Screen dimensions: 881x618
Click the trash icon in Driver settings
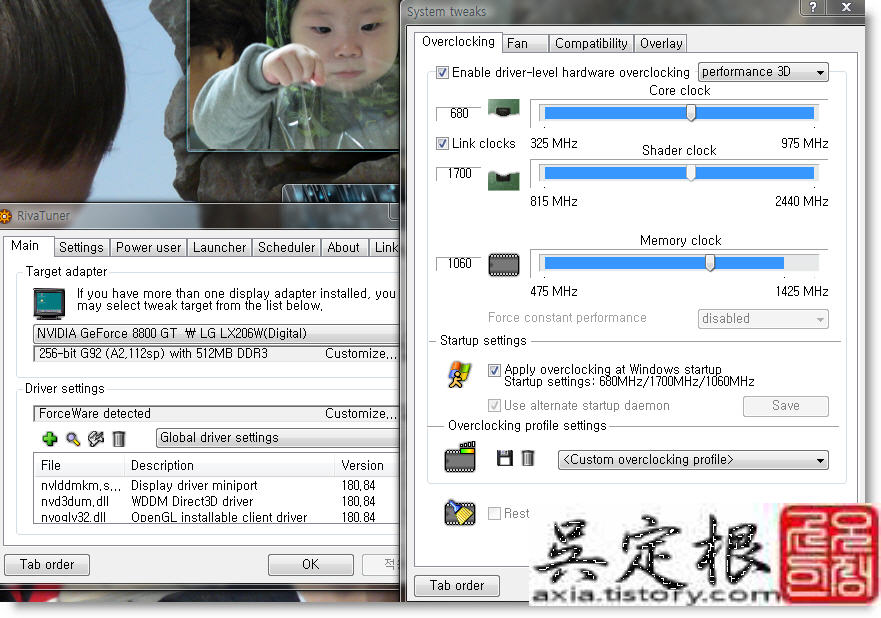[x=119, y=439]
